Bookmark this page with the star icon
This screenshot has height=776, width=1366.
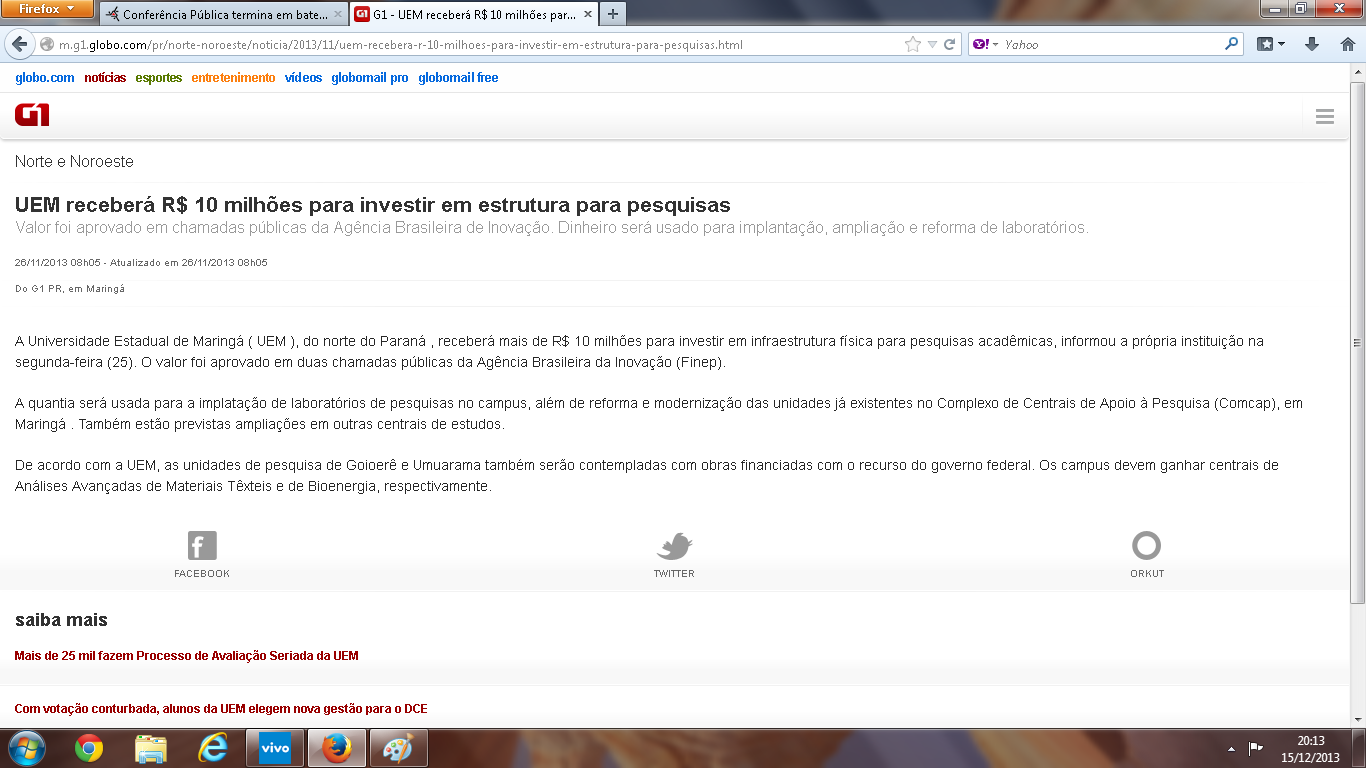coord(912,45)
